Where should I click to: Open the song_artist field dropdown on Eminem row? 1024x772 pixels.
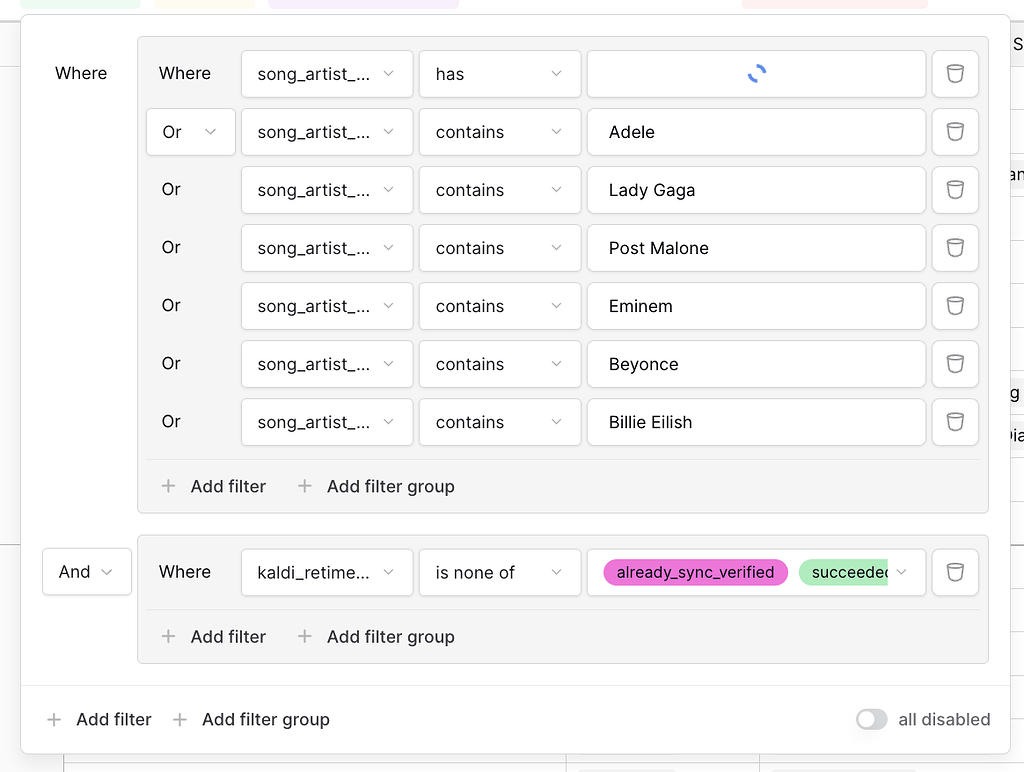click(x=326, y=306)
